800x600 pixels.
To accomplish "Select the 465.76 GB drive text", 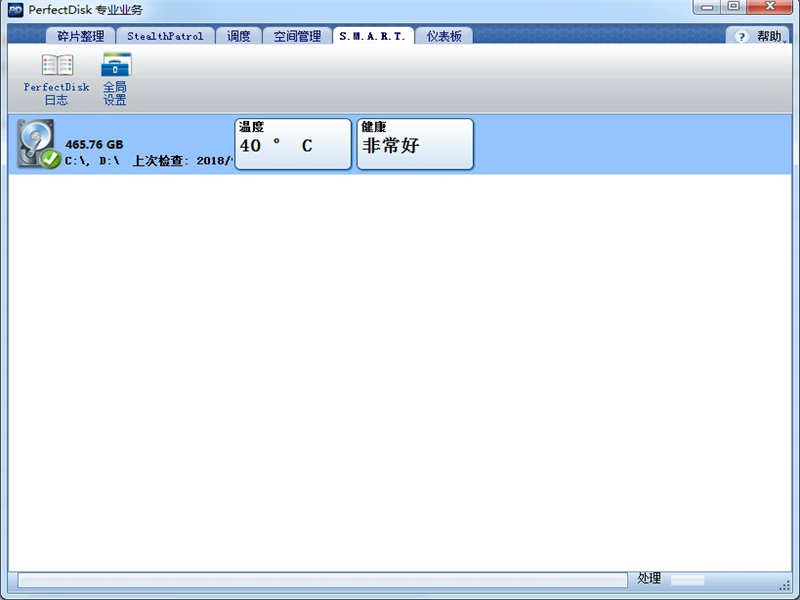I will pyautogui.click(x=94, y=144).
